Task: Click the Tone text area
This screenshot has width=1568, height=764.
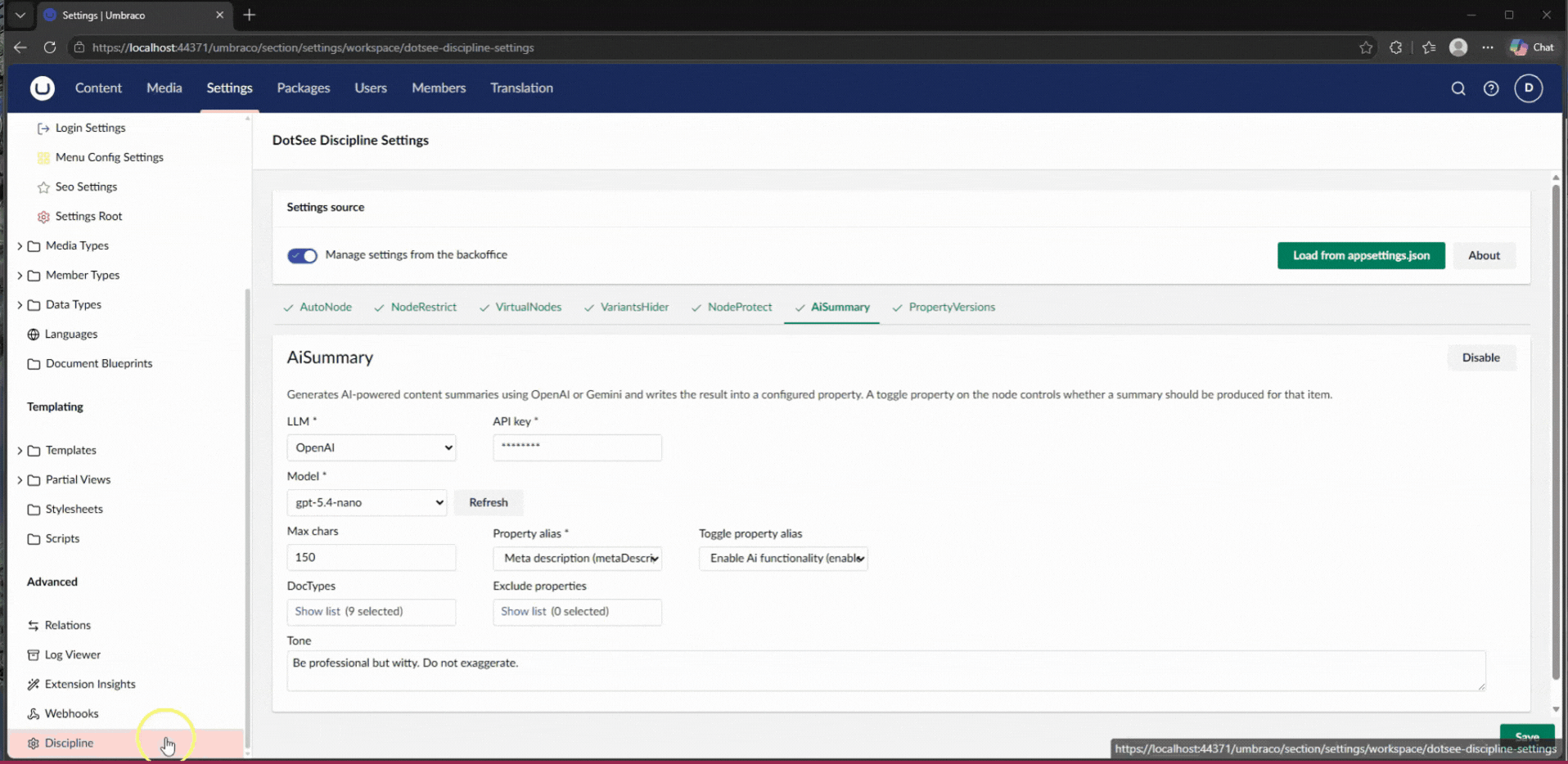Action: 886,671
